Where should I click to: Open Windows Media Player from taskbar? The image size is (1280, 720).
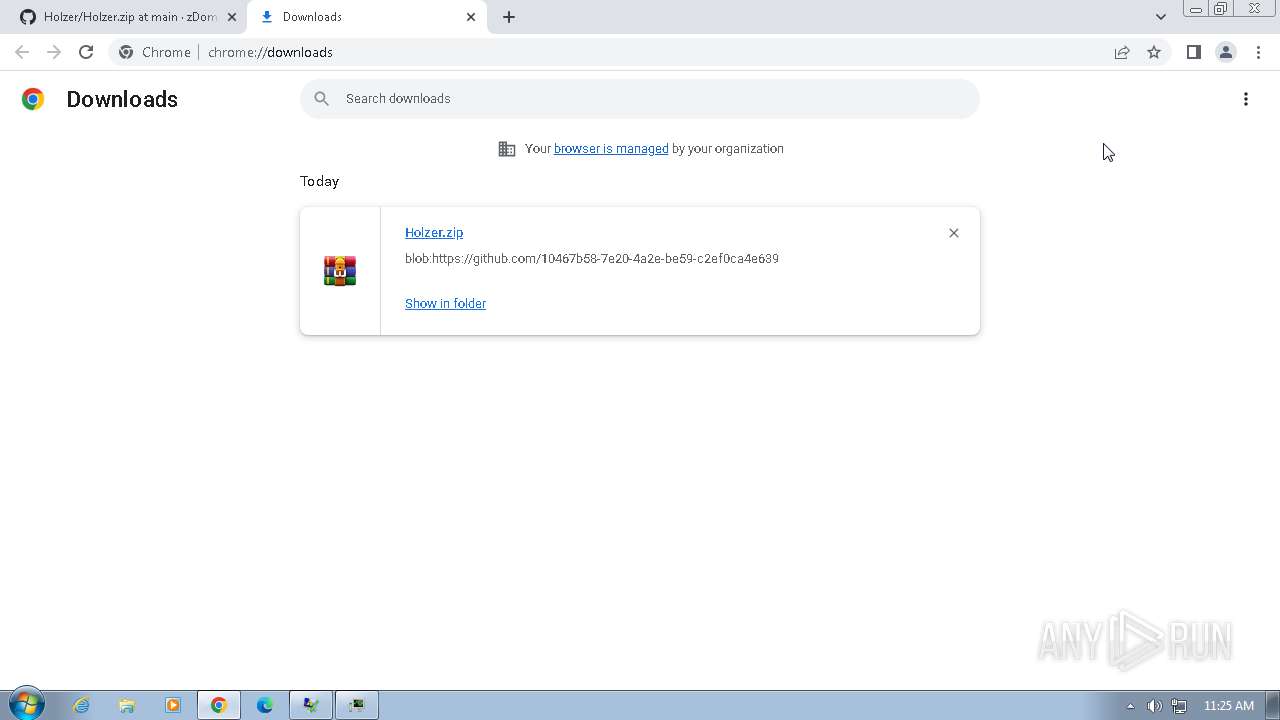(173, 705)
